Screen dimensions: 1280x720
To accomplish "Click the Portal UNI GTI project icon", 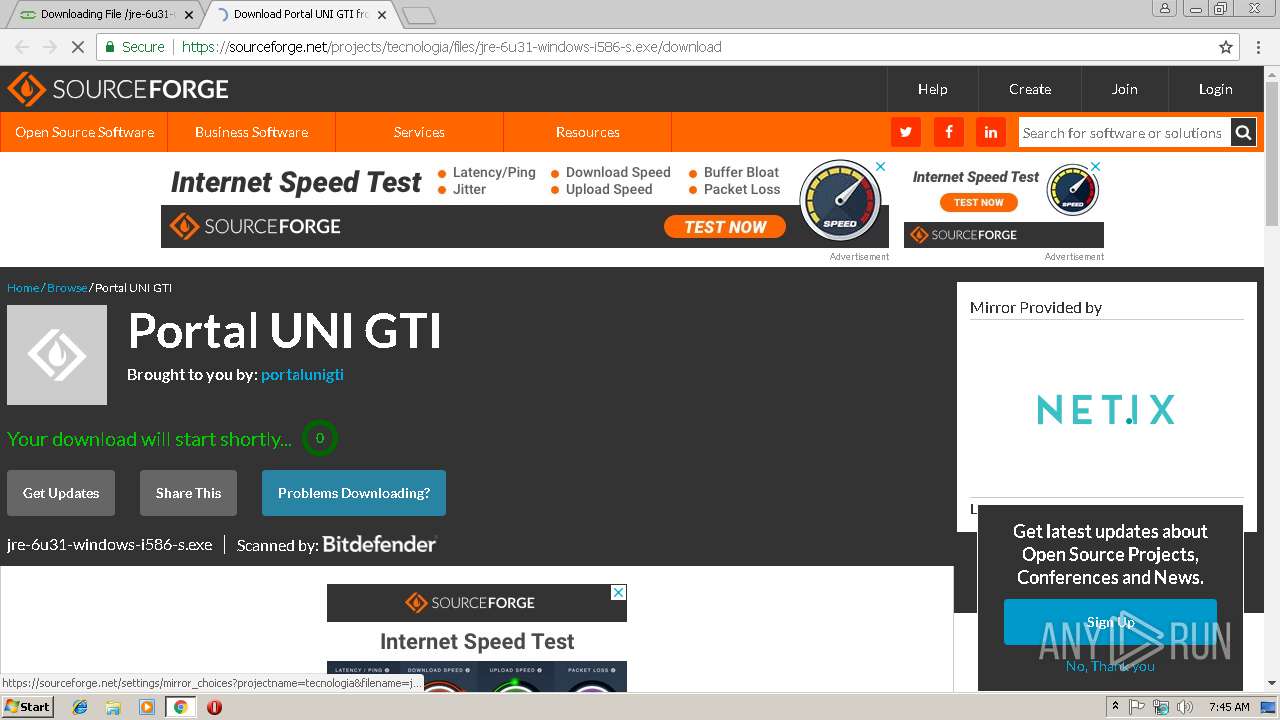I will 57,355.
